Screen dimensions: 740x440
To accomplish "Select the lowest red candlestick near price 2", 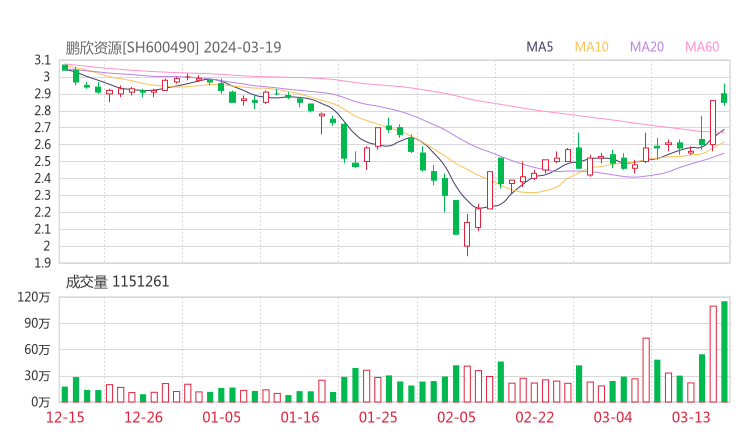I will pos(467,234).
